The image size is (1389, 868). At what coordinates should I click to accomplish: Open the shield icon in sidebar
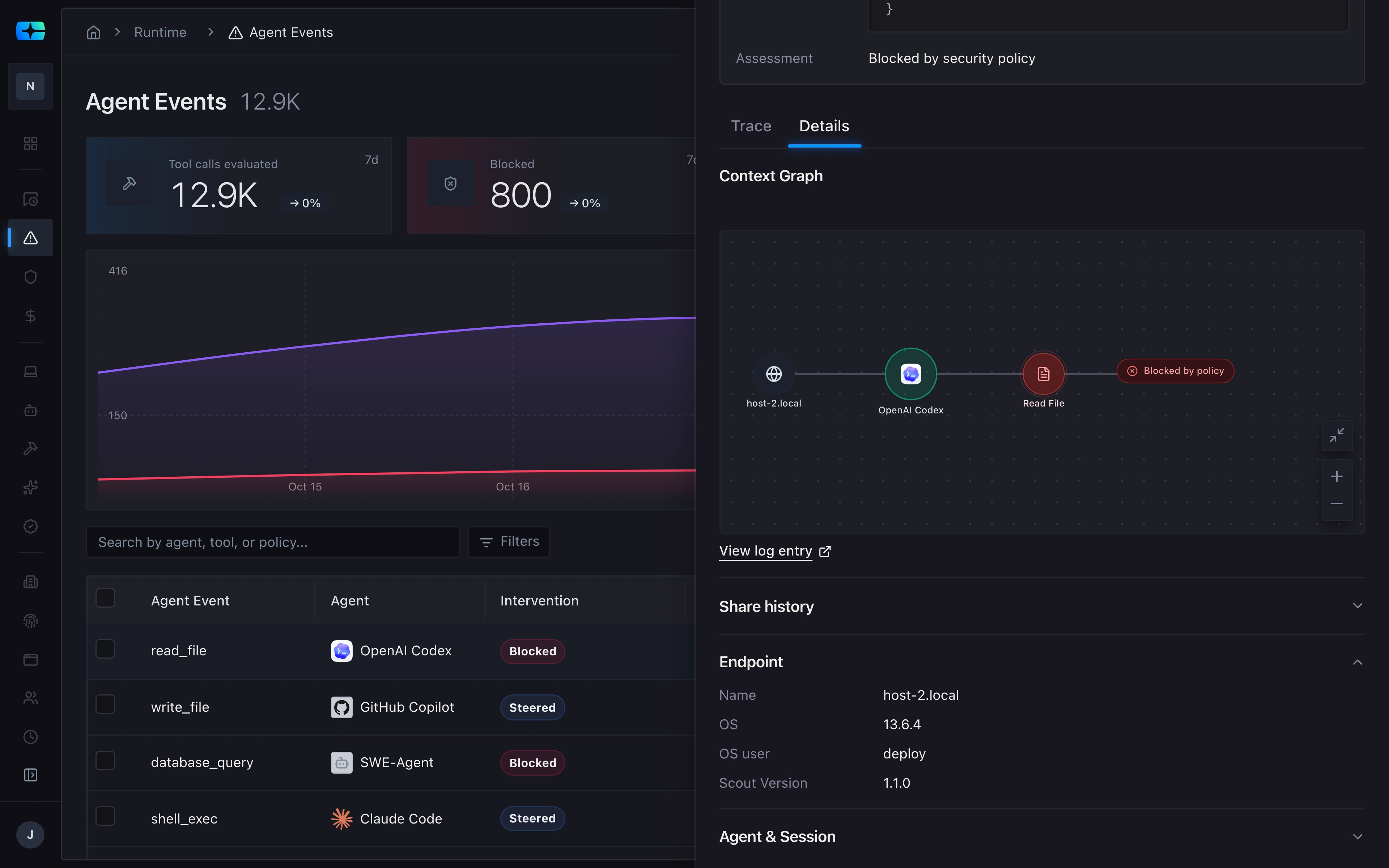tap(30, 277)
